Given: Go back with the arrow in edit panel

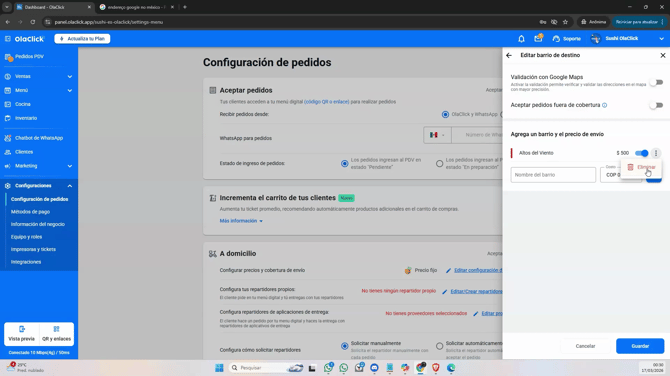Looking at the screenshot, I should [509, 55].
